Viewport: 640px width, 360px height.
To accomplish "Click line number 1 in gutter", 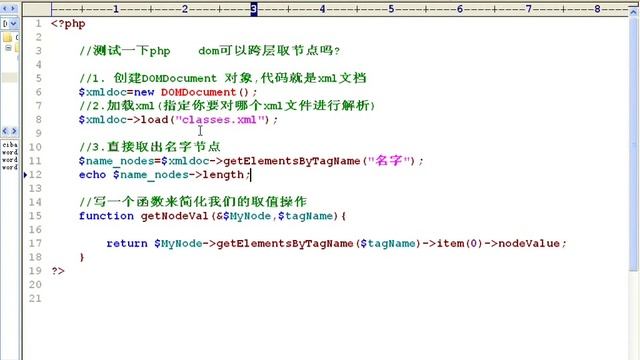I will [x=38, y=24].
